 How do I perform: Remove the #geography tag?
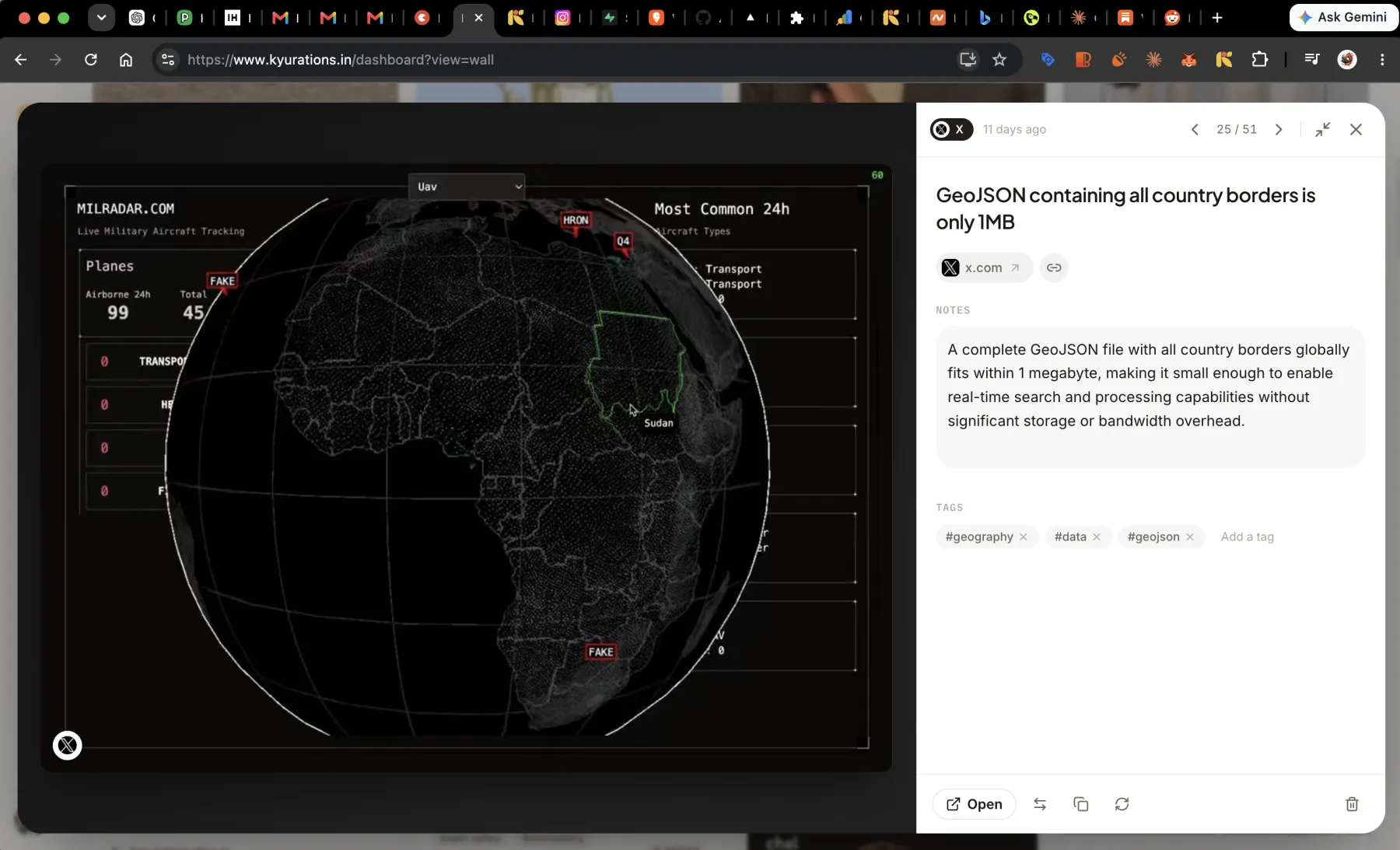point(1024,537)
